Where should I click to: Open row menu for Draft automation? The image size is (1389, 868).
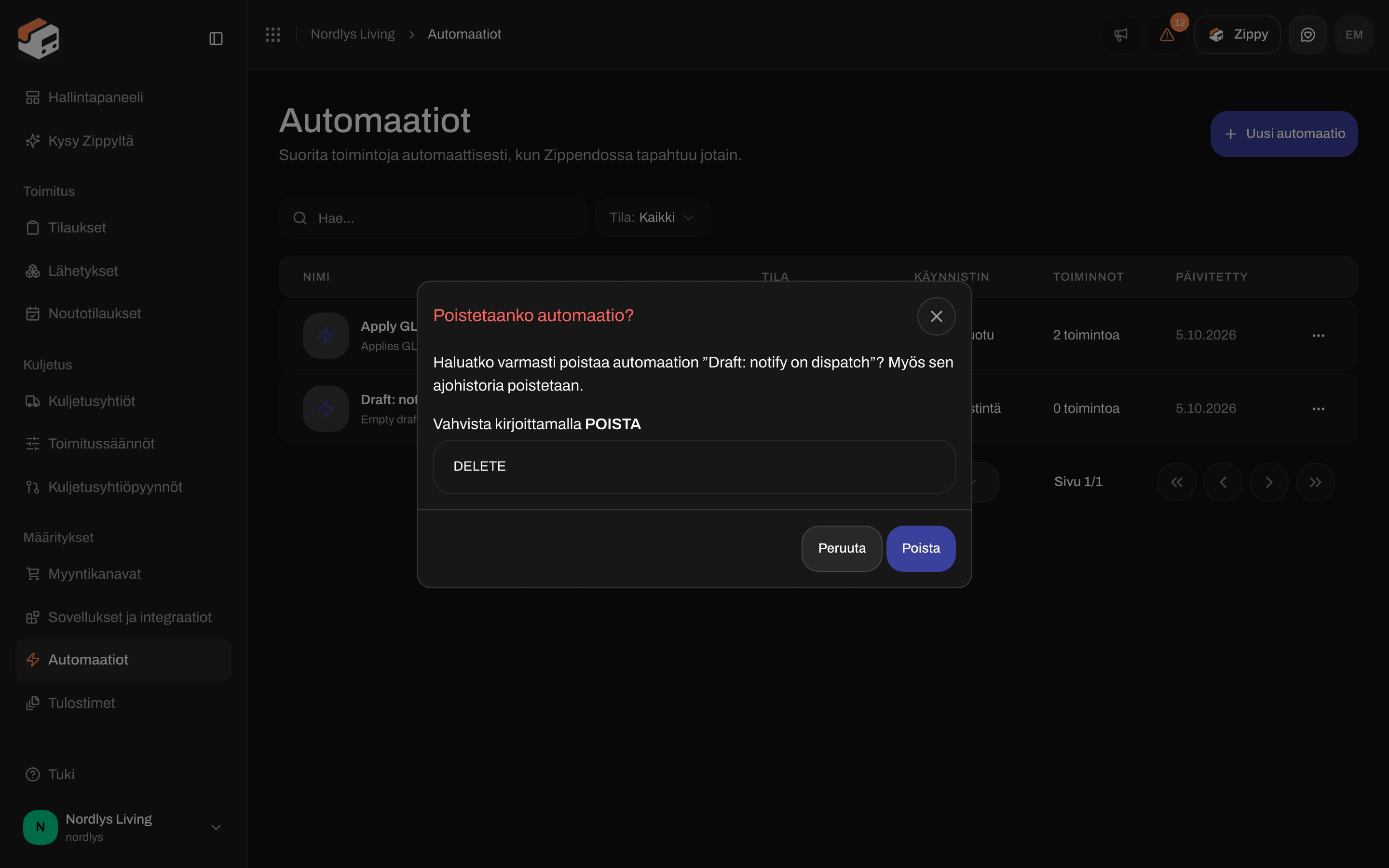click(1319, 409)
